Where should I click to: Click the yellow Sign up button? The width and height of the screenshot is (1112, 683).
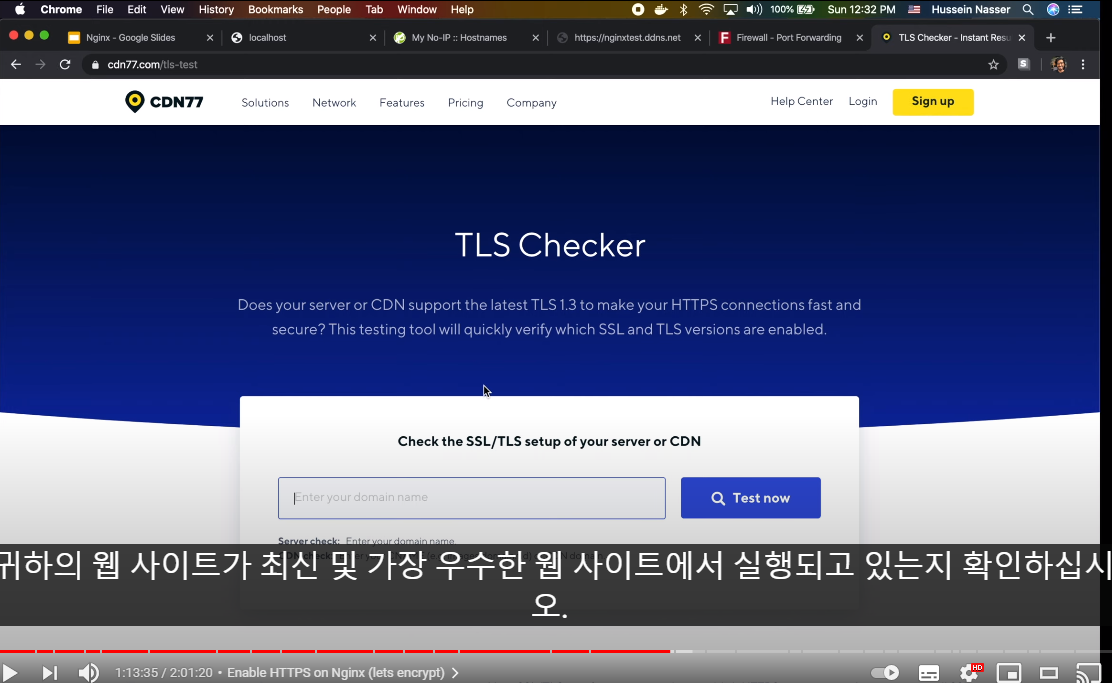click(x=933, y=101)
